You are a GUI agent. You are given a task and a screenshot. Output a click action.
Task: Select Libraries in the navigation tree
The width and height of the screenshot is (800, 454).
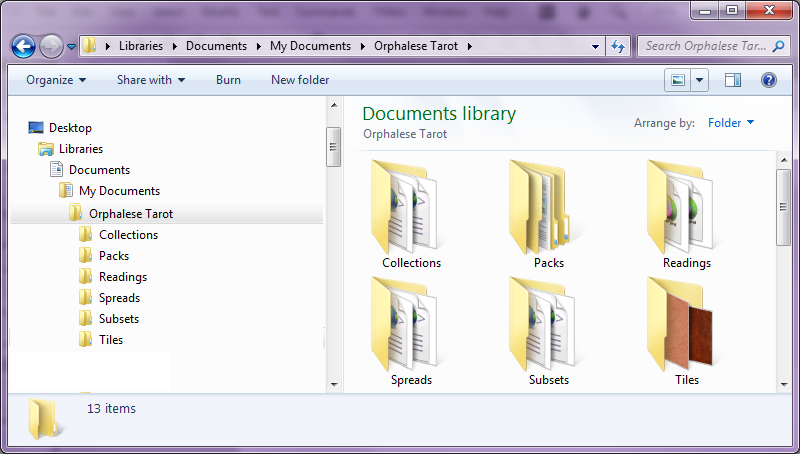70,149
